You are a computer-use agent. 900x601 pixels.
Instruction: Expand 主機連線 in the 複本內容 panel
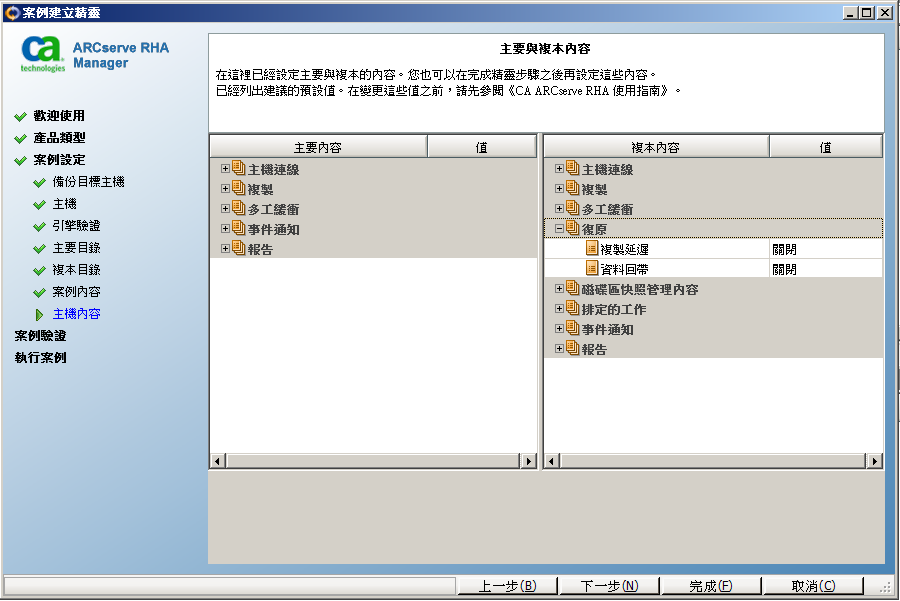559,169
